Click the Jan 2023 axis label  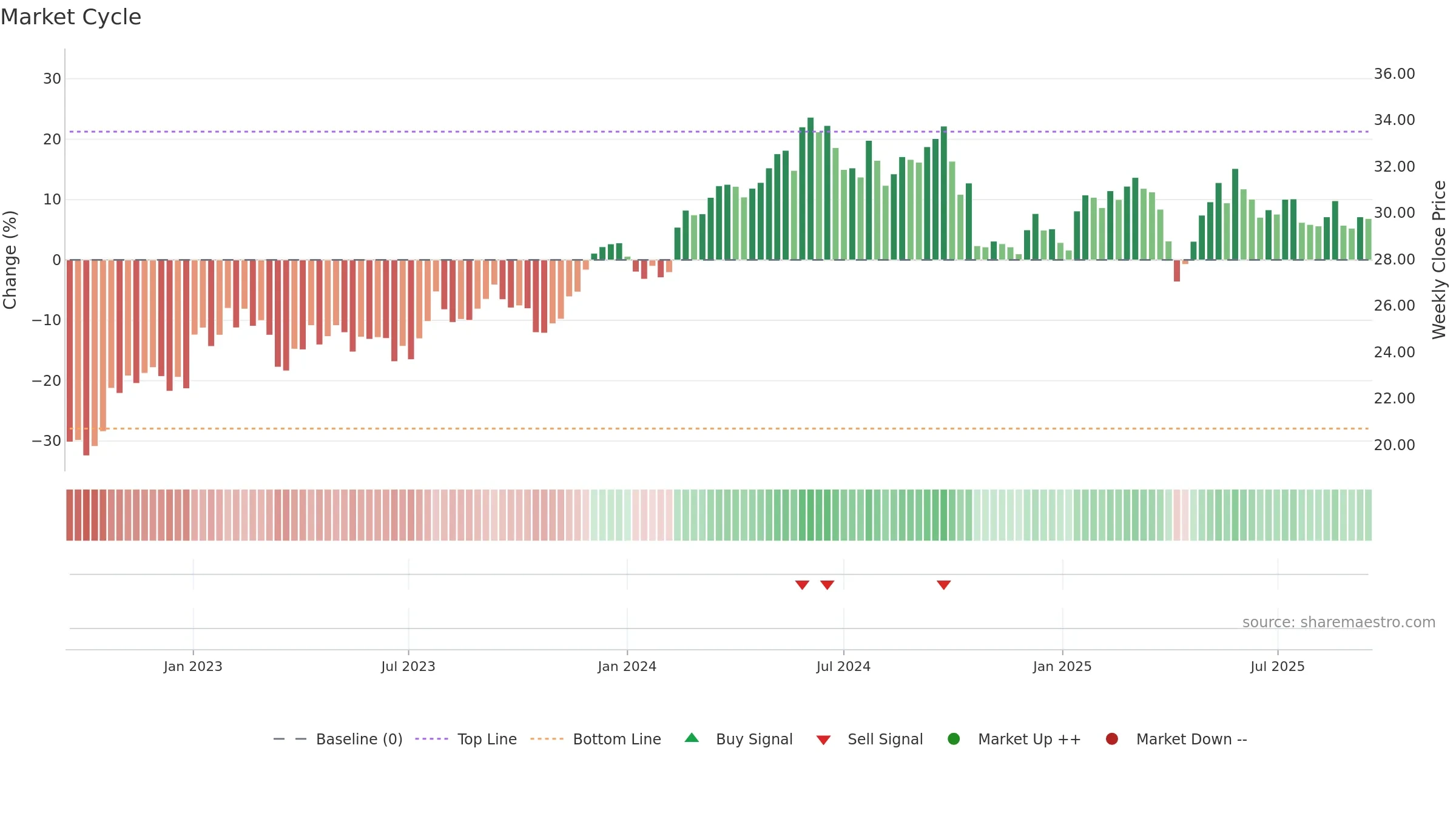coord(193,667)
